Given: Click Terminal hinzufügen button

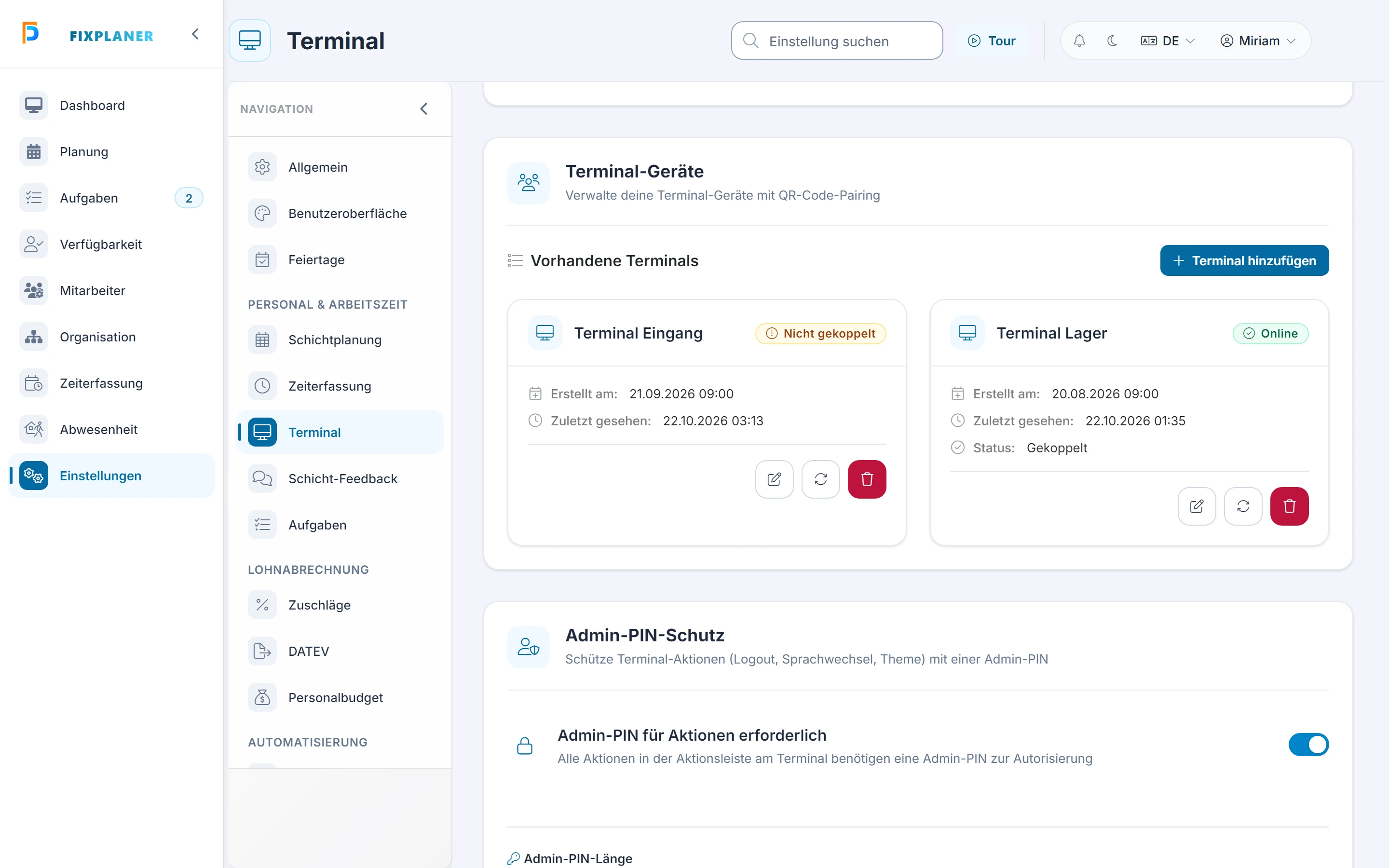Looking at the screenshot, I should (x=1244, y=260).
